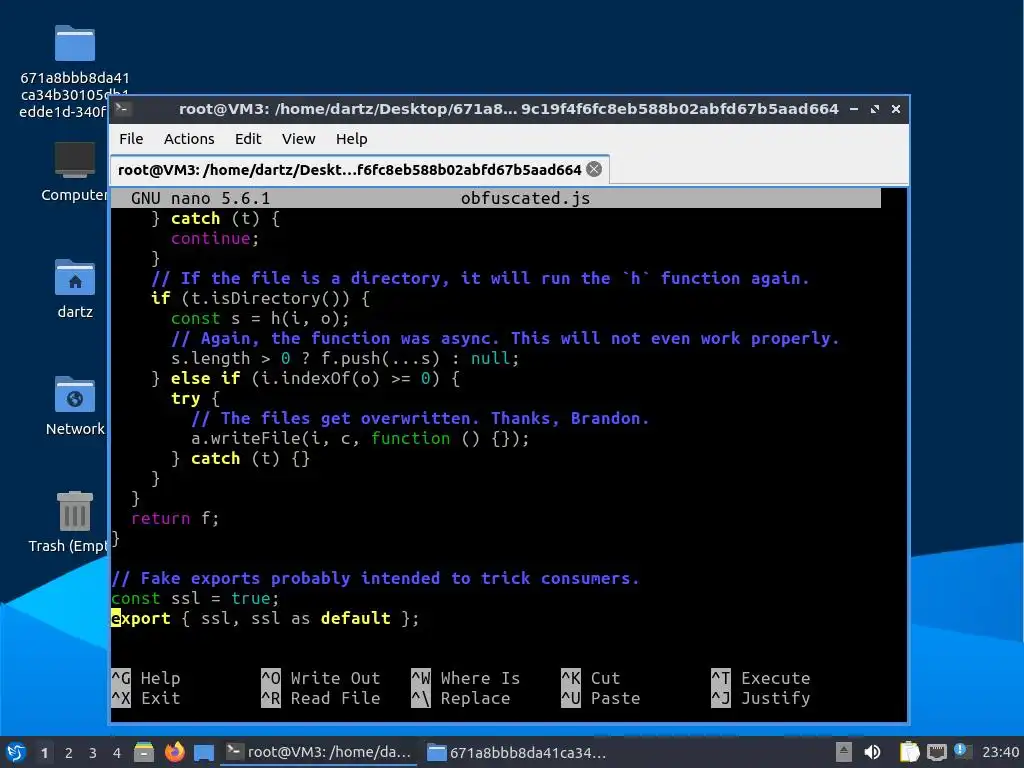Open the volume control in the tray
1024x768 pixels.
coord(872,752)
